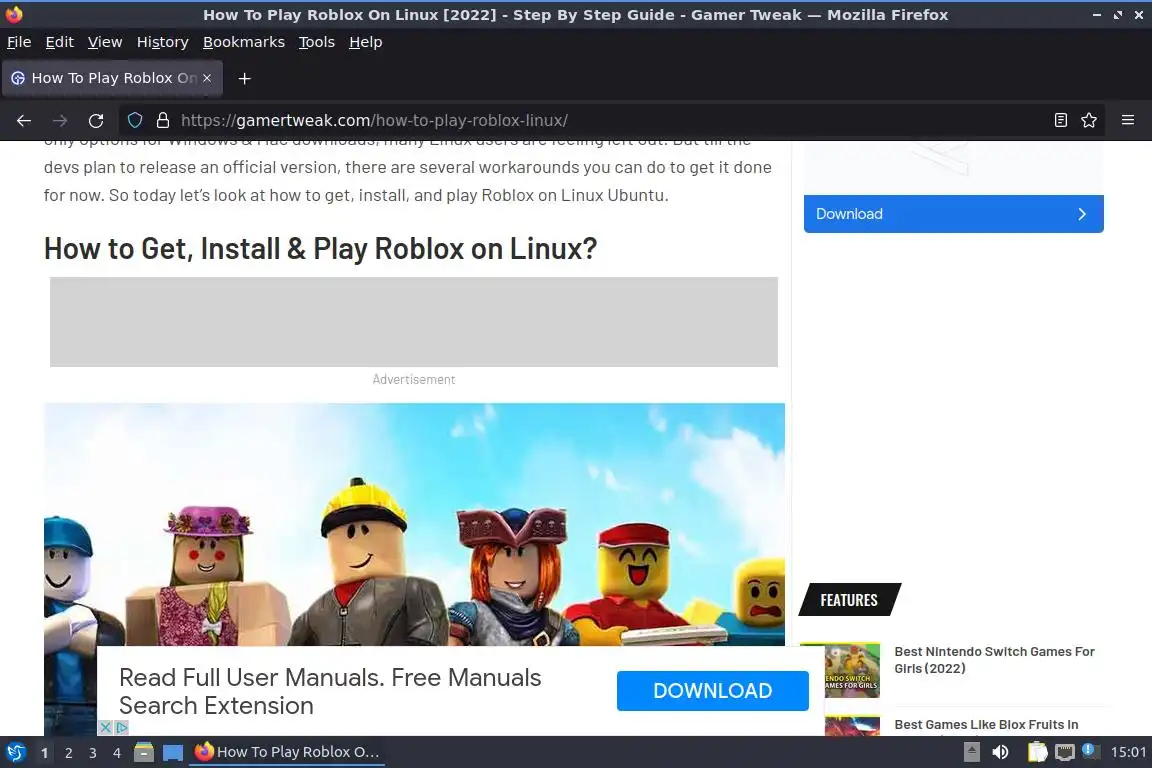This screenshot has width=1152, height=768.
Task: Open the volume control icon
Action: 1000,752
